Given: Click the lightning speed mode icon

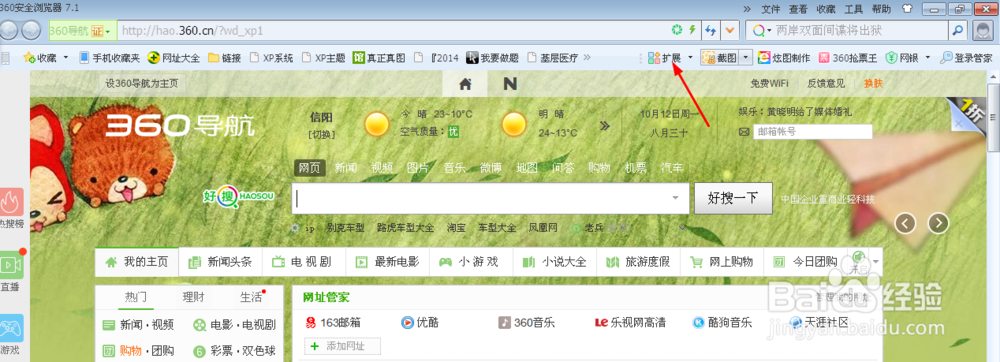Looking at the screenshot, I should click(693, 30).
